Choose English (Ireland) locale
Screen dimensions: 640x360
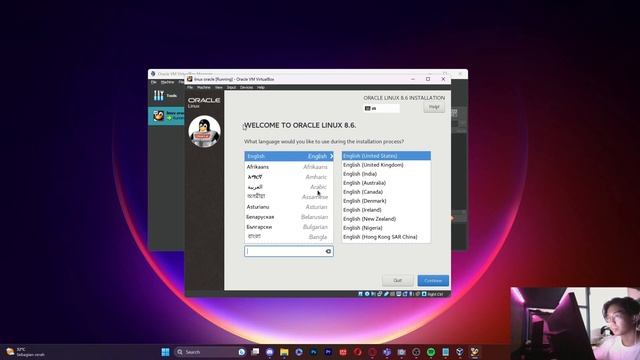point(386,210)
